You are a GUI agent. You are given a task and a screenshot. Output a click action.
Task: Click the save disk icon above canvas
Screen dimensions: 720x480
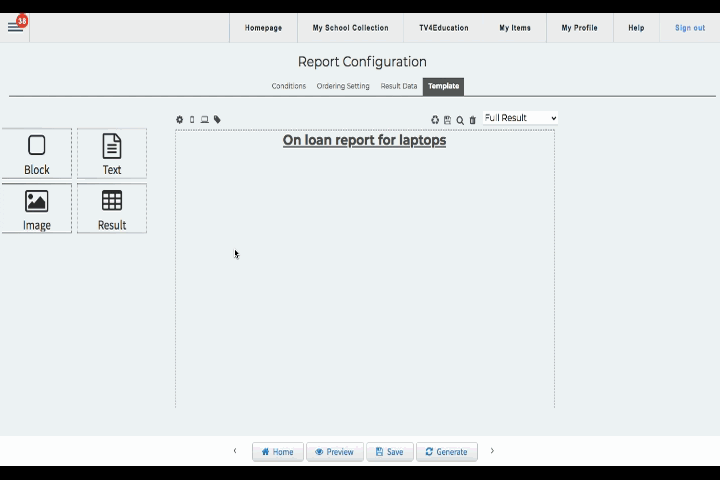click(447, 120)
